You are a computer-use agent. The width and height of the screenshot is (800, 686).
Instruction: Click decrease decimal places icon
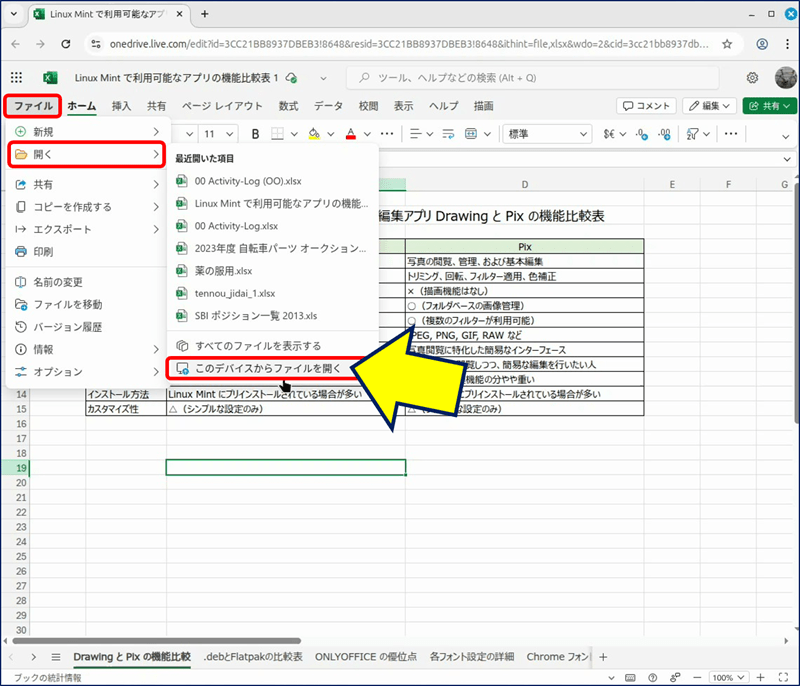[x=642, y=134]
